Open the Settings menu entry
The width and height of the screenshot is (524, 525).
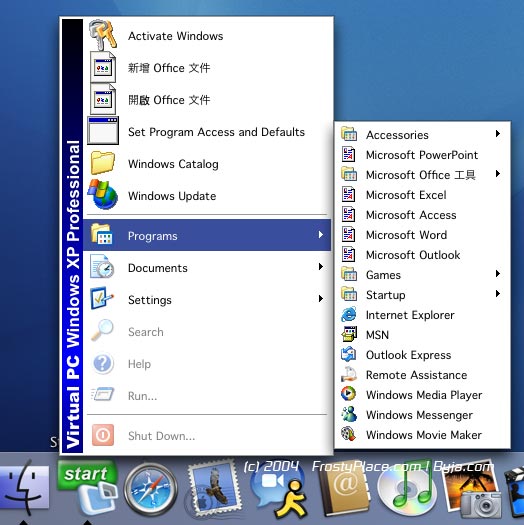[x=207, y=299]
